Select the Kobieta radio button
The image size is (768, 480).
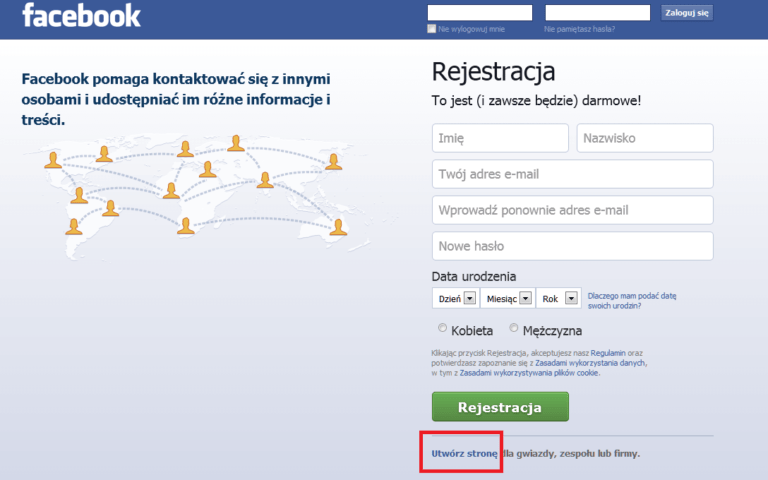pos(442,328)
